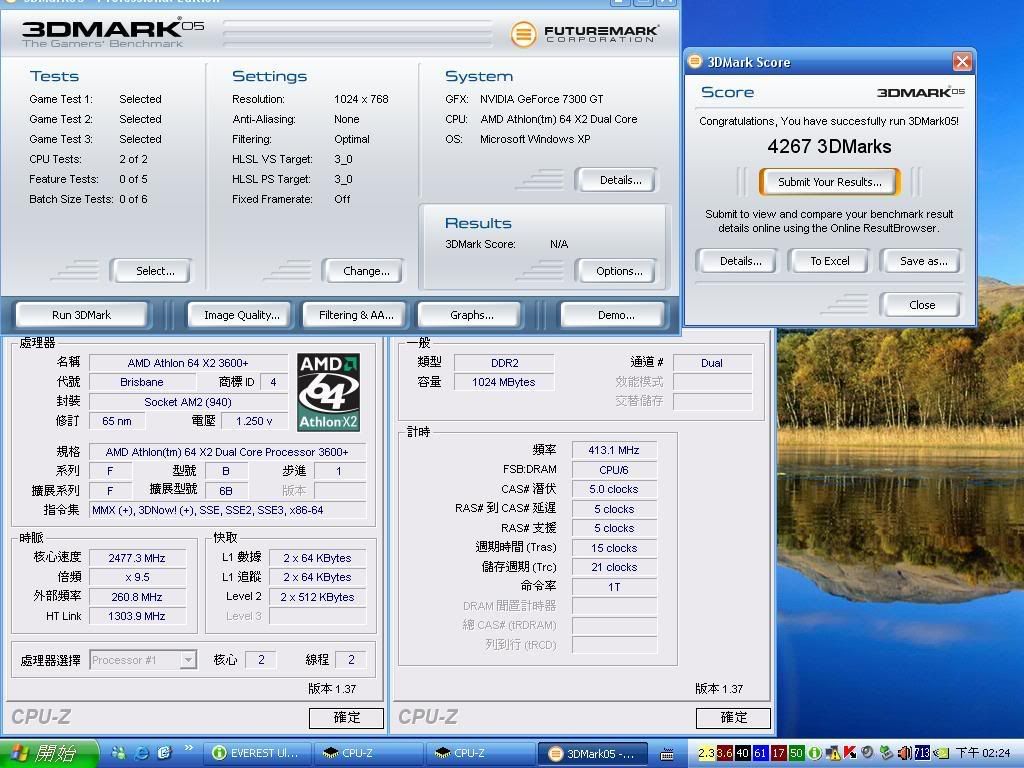Switch to EVEREST Ultimate taskbar item
This screenshot has width=1024, height=768.
click(x=258, y=753)
